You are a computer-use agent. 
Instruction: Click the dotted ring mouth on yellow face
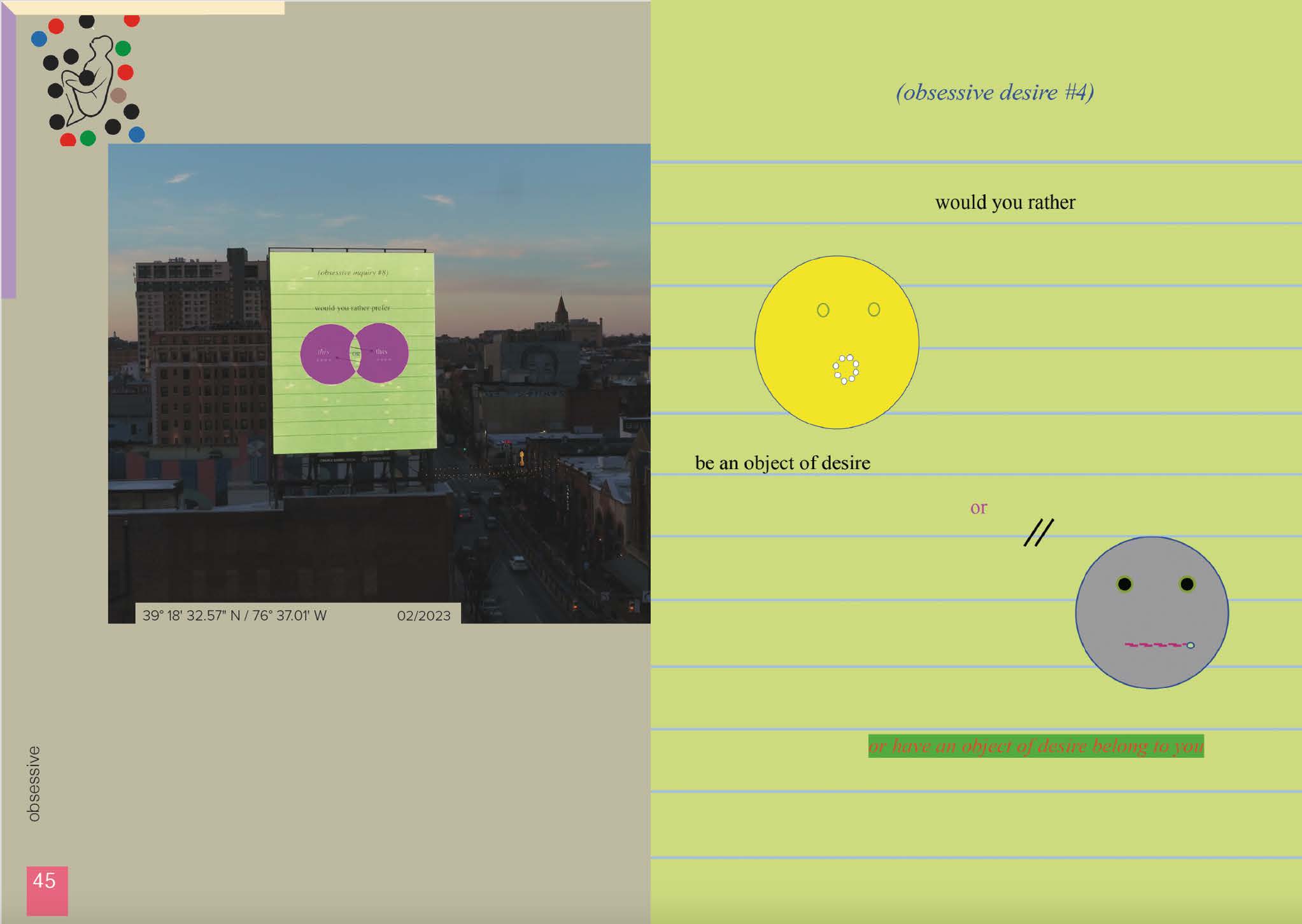pos(846,369)
